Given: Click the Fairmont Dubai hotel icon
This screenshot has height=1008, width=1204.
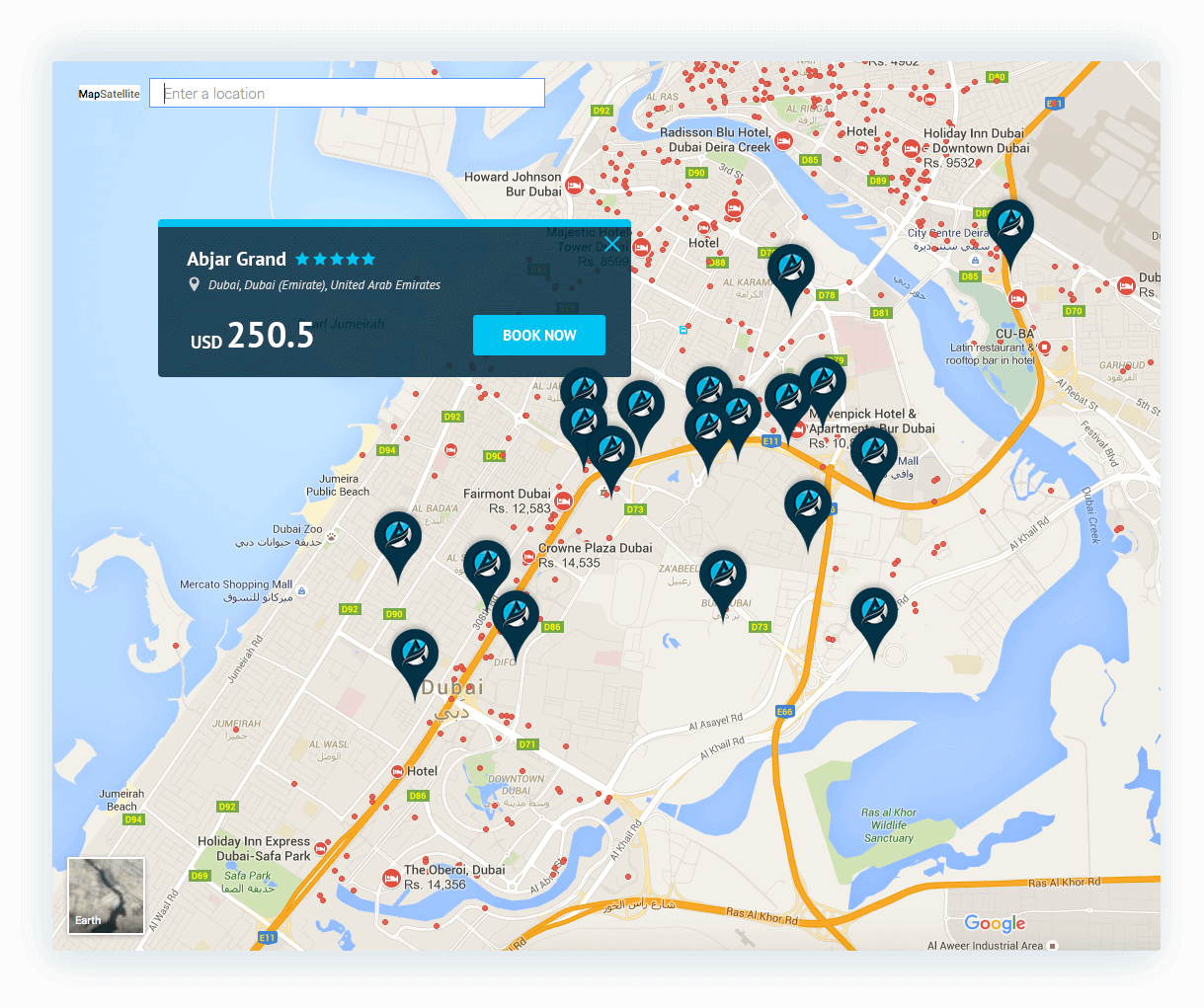Looking at the screenshot, I should pos(564,501).
